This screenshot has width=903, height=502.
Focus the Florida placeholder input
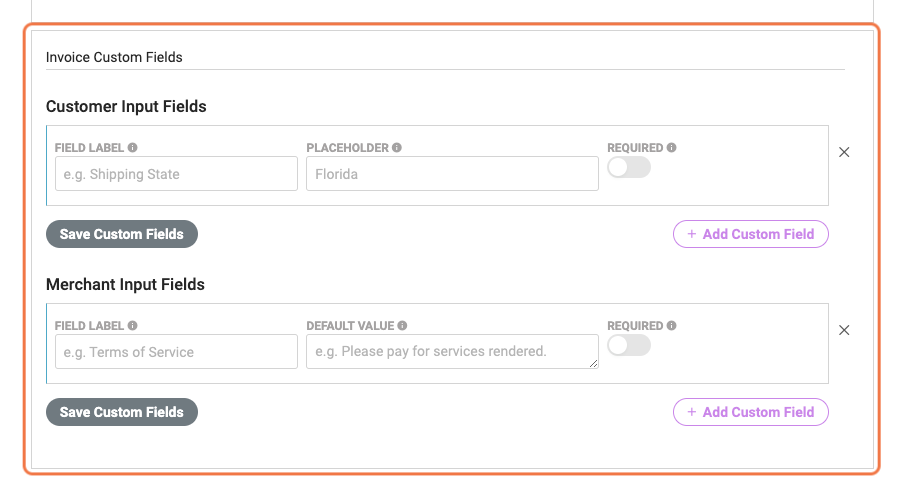coord(452,173)
